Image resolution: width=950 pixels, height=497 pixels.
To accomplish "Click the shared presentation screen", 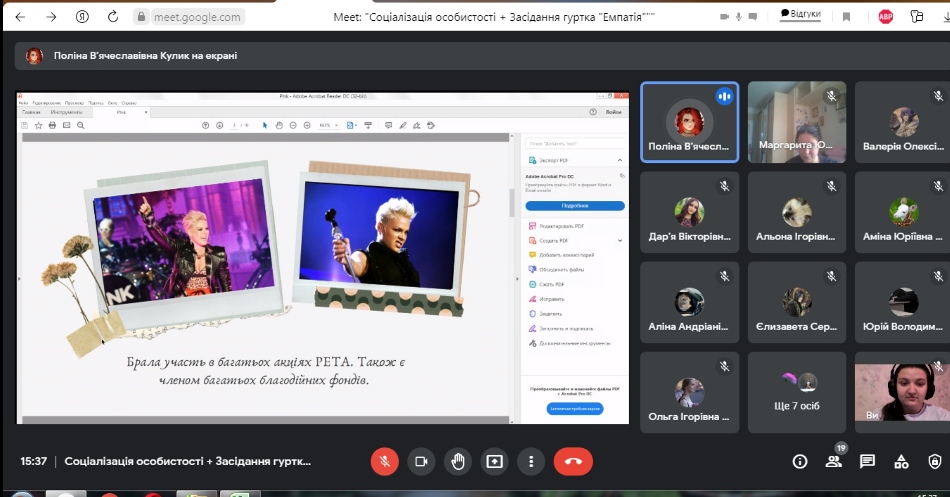I will point(323,258).
